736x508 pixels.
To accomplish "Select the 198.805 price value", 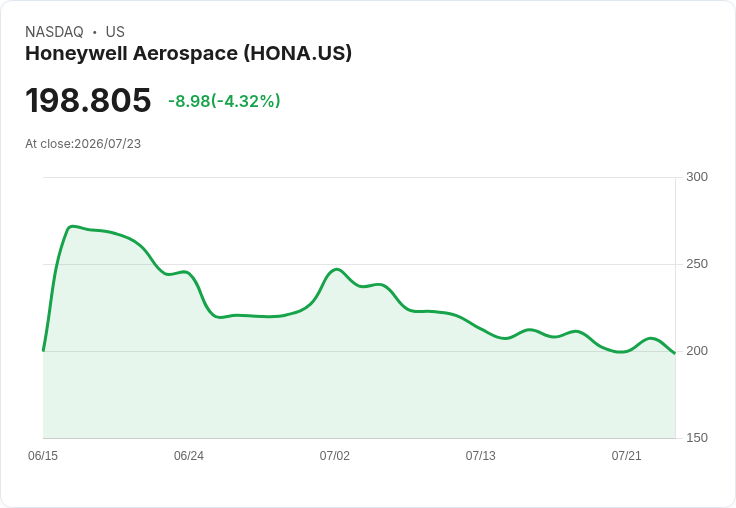I will point(88,100).
